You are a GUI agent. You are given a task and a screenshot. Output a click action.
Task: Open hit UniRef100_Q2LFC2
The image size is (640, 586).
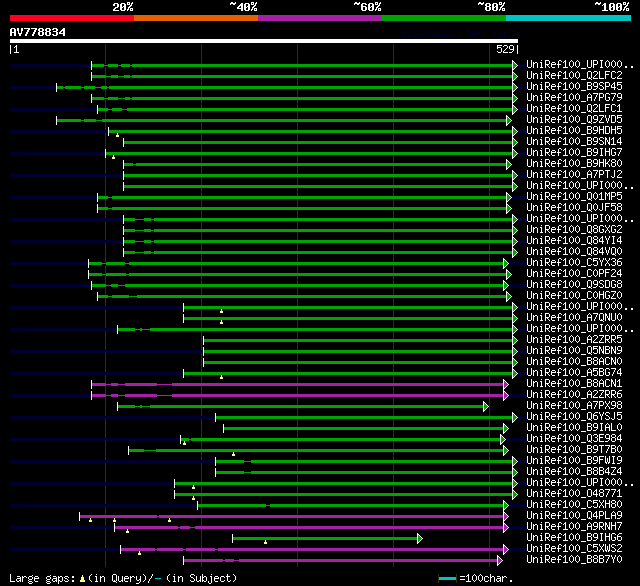point(574,75)
